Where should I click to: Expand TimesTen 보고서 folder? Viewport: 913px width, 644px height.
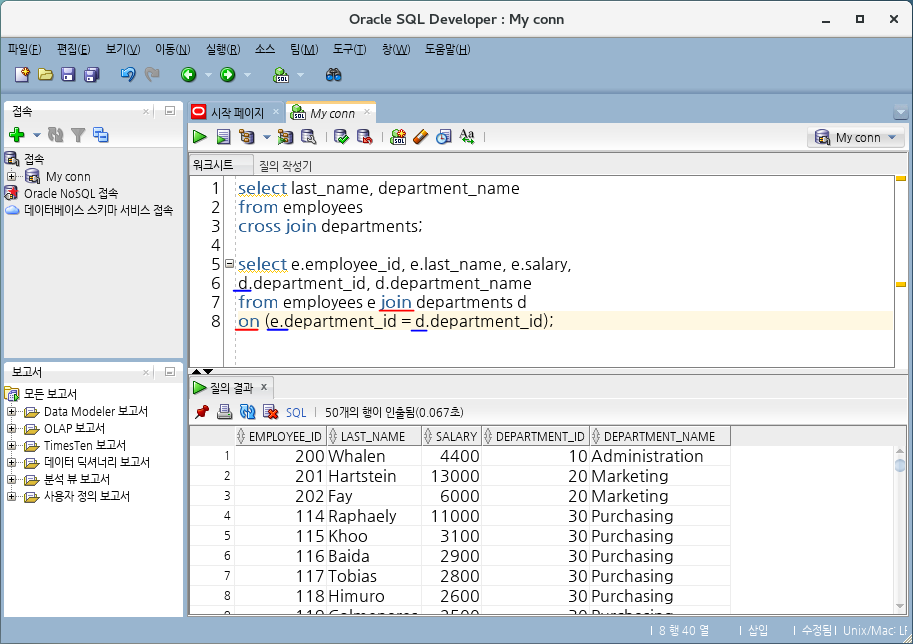coord(11,445)
